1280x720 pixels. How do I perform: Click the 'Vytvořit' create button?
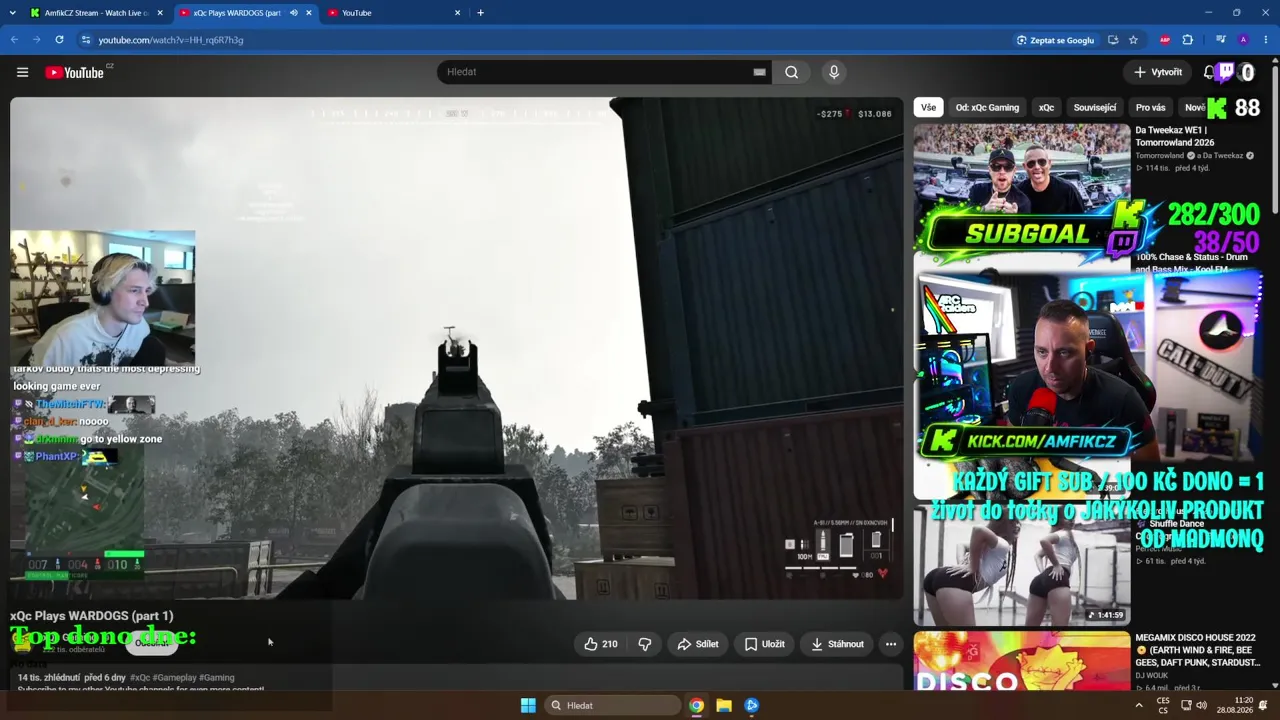pos(1158,72)
